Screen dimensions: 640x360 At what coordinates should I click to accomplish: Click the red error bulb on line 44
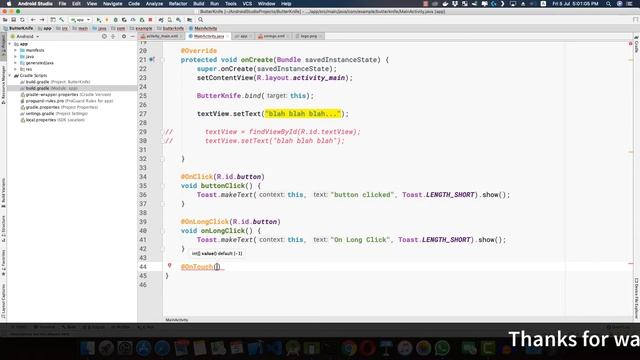169,266
